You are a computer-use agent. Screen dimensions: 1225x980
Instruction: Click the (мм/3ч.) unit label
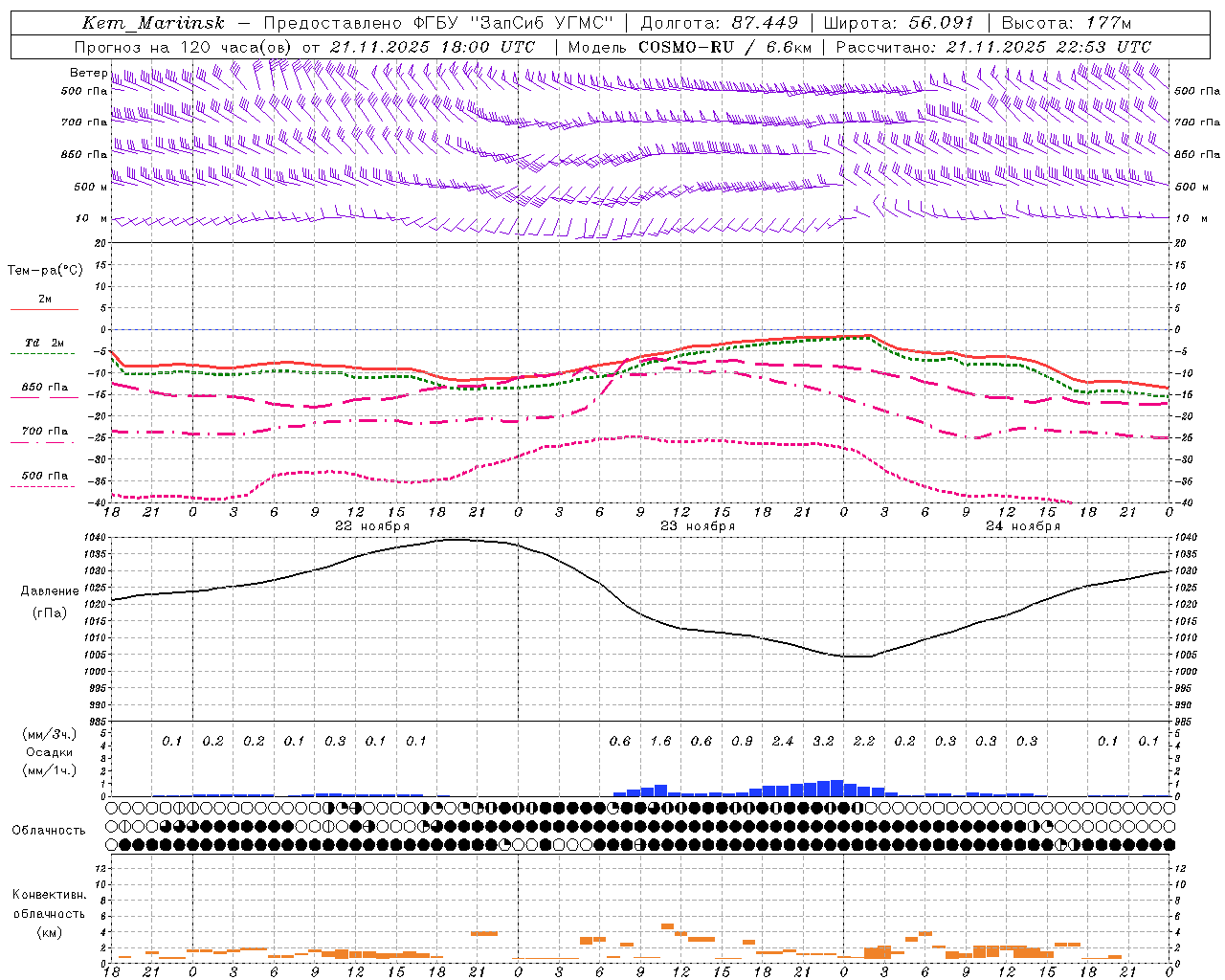point(50,734)
